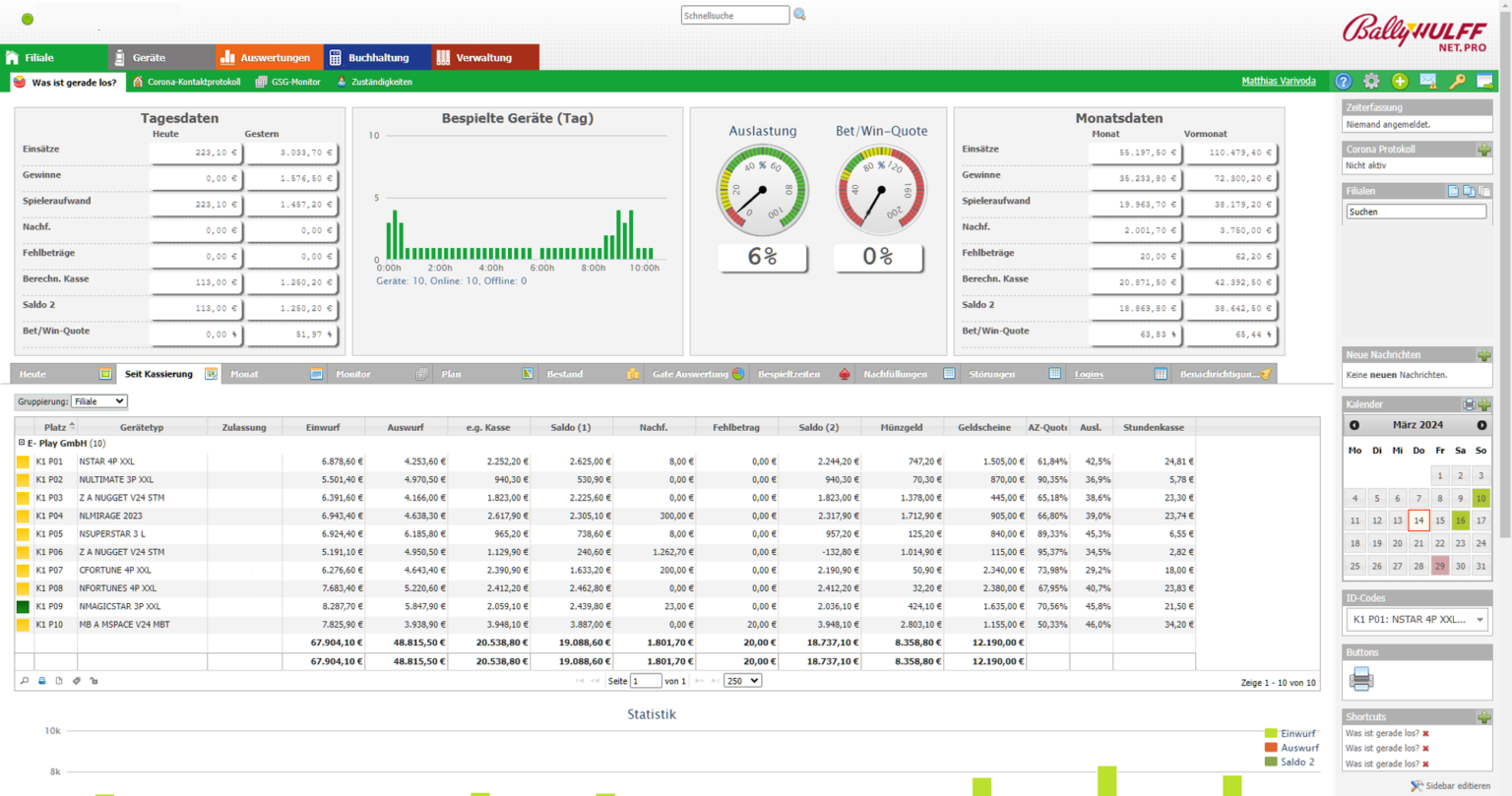Screen dimensions: 1512x796
Task: Switch to the Buchhaltung main tab
Action: pos(377,58)
